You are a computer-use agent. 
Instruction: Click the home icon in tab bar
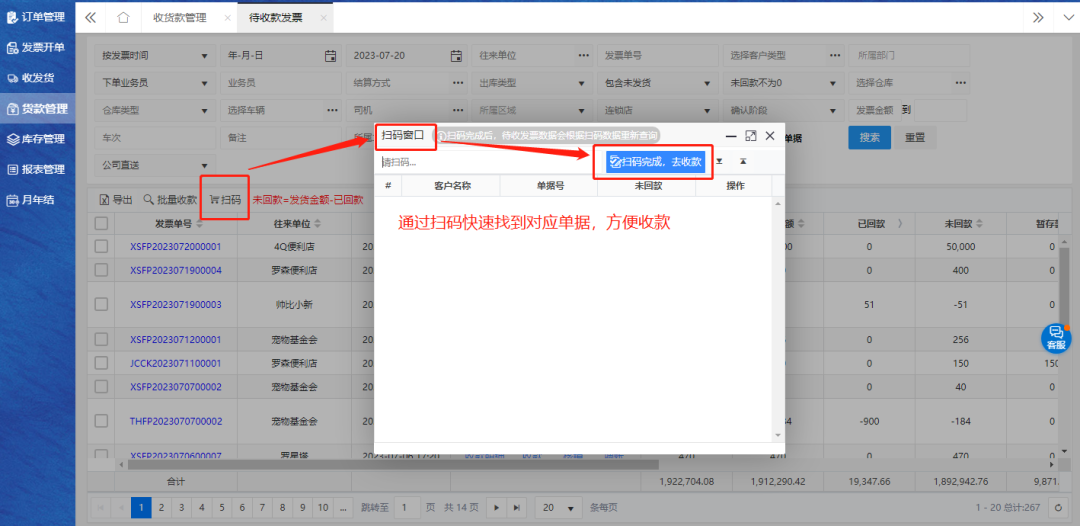[x=123, y=17]
